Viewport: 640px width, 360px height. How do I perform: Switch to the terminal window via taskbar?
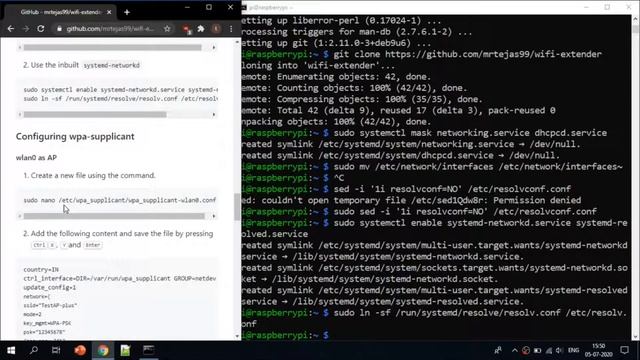coord(149,350)
